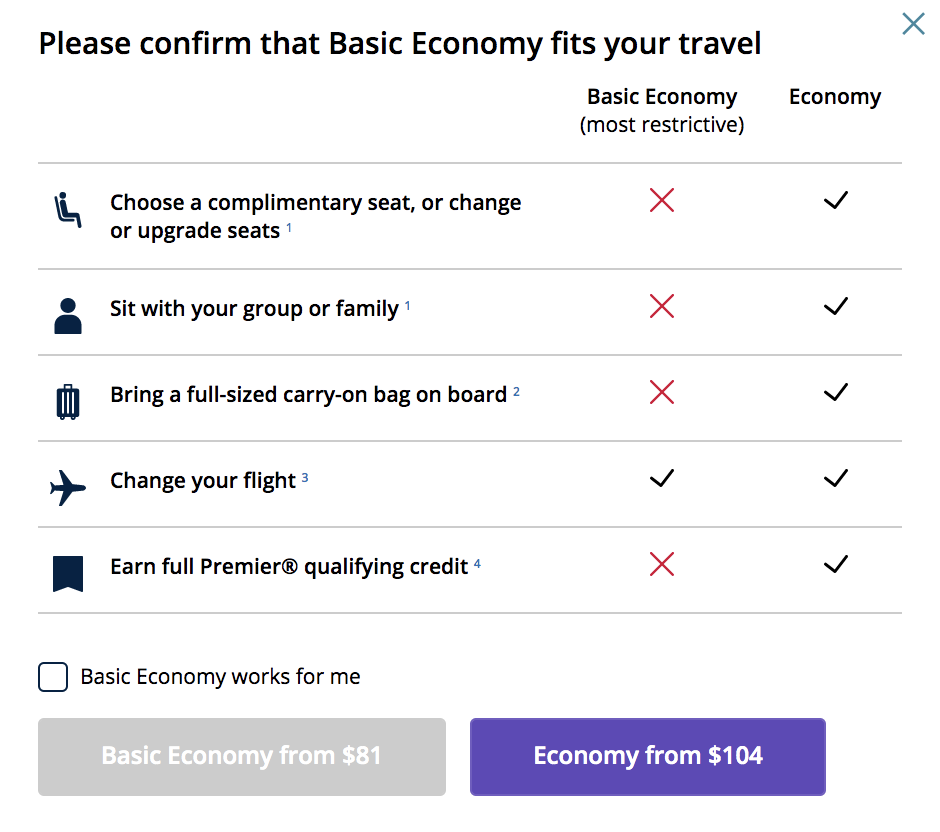Click the red X under Basic Economy seat row

click(661, 200)
